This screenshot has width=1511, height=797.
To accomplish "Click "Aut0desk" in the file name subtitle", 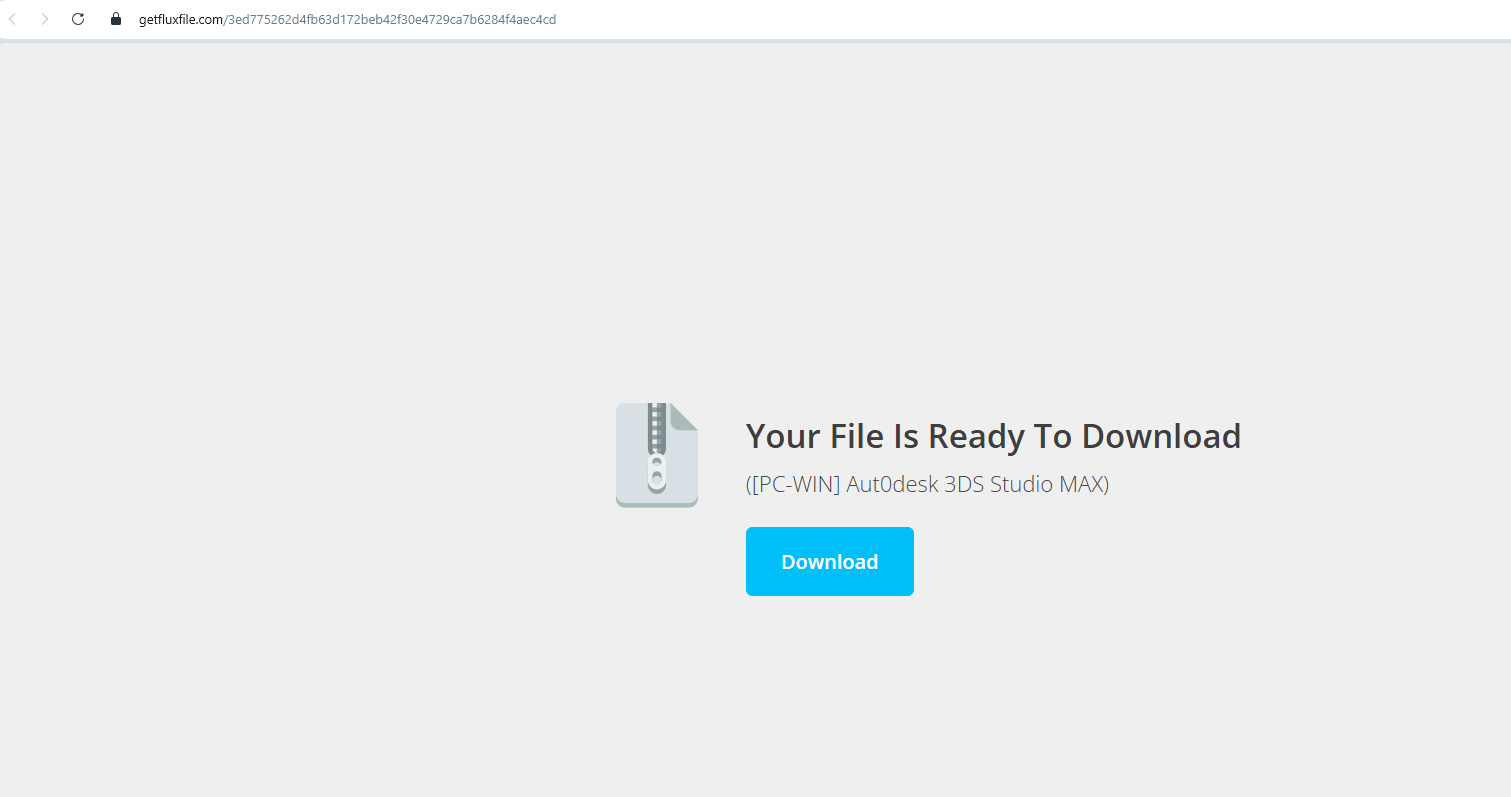I will click(892, 484).
